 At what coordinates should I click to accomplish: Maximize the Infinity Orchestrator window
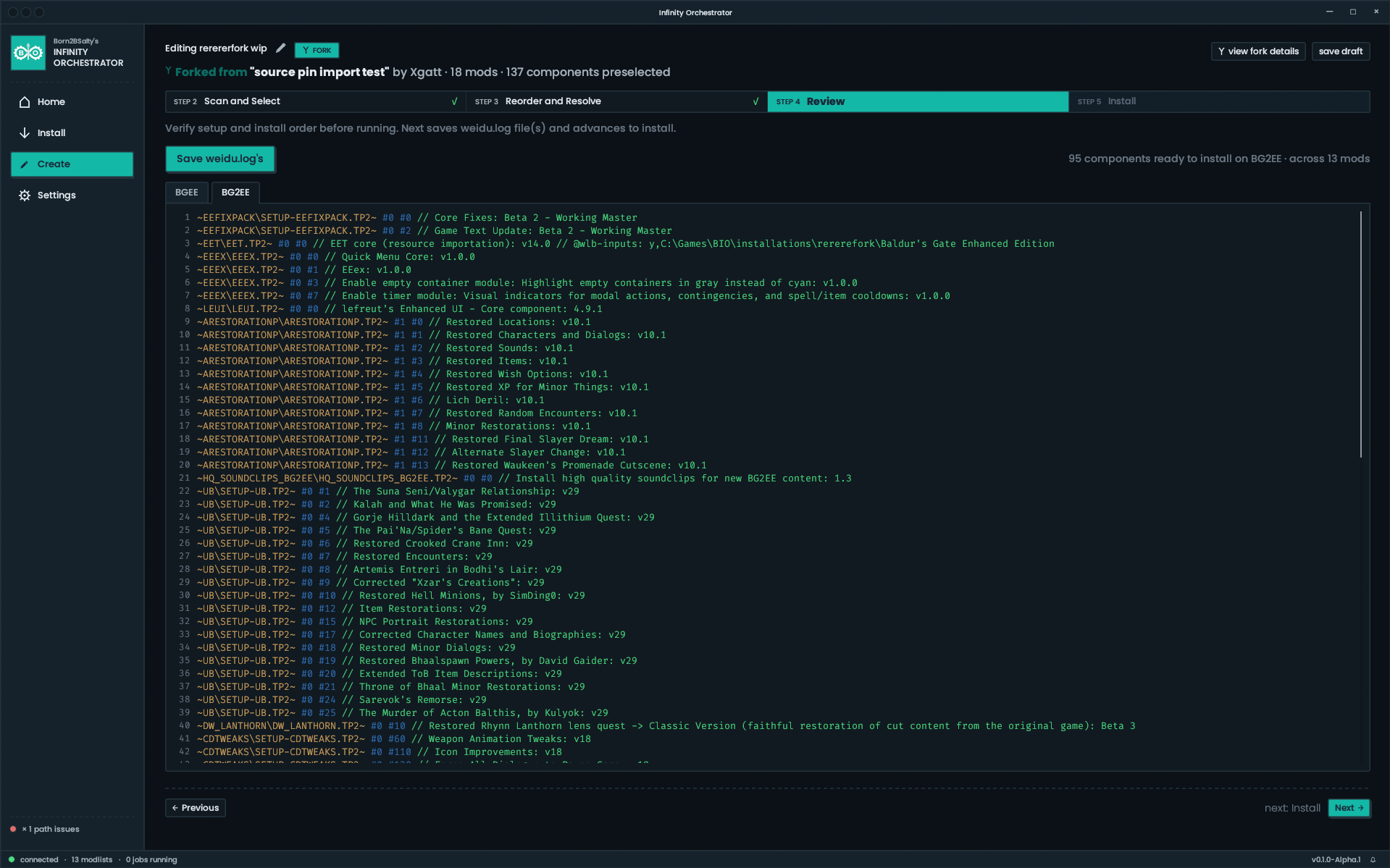[x=1353, y=12]
